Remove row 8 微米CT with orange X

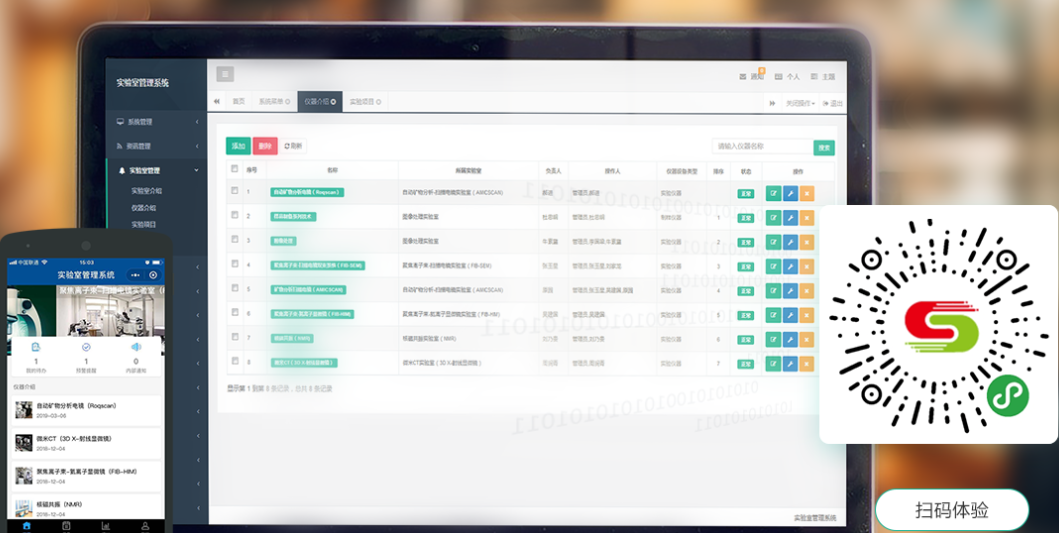806,363
